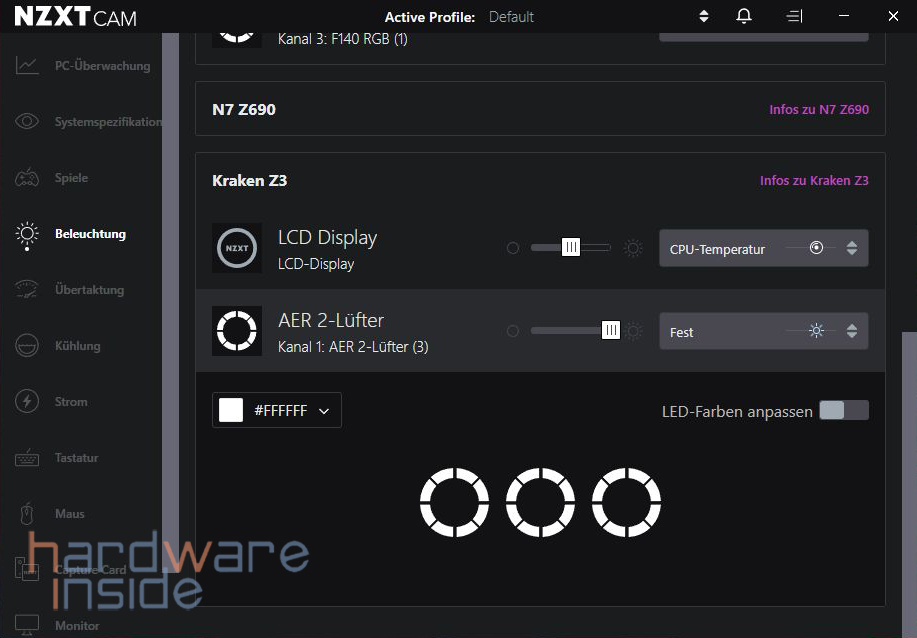
Task: Click the Kühlung icon in sidebar
Action: click(27, 346)
